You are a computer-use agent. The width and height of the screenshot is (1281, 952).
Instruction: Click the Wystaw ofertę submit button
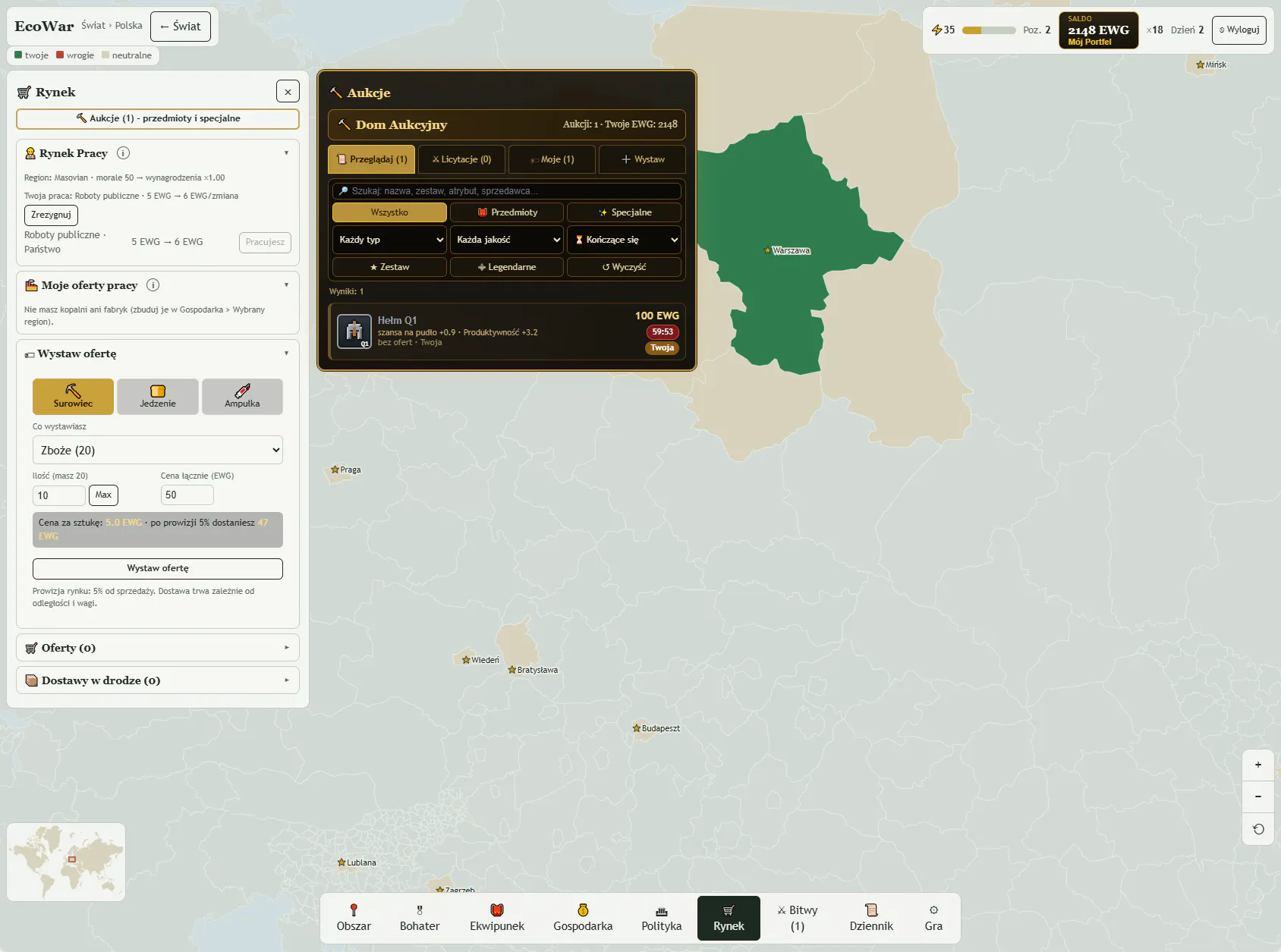pos(158,568)
